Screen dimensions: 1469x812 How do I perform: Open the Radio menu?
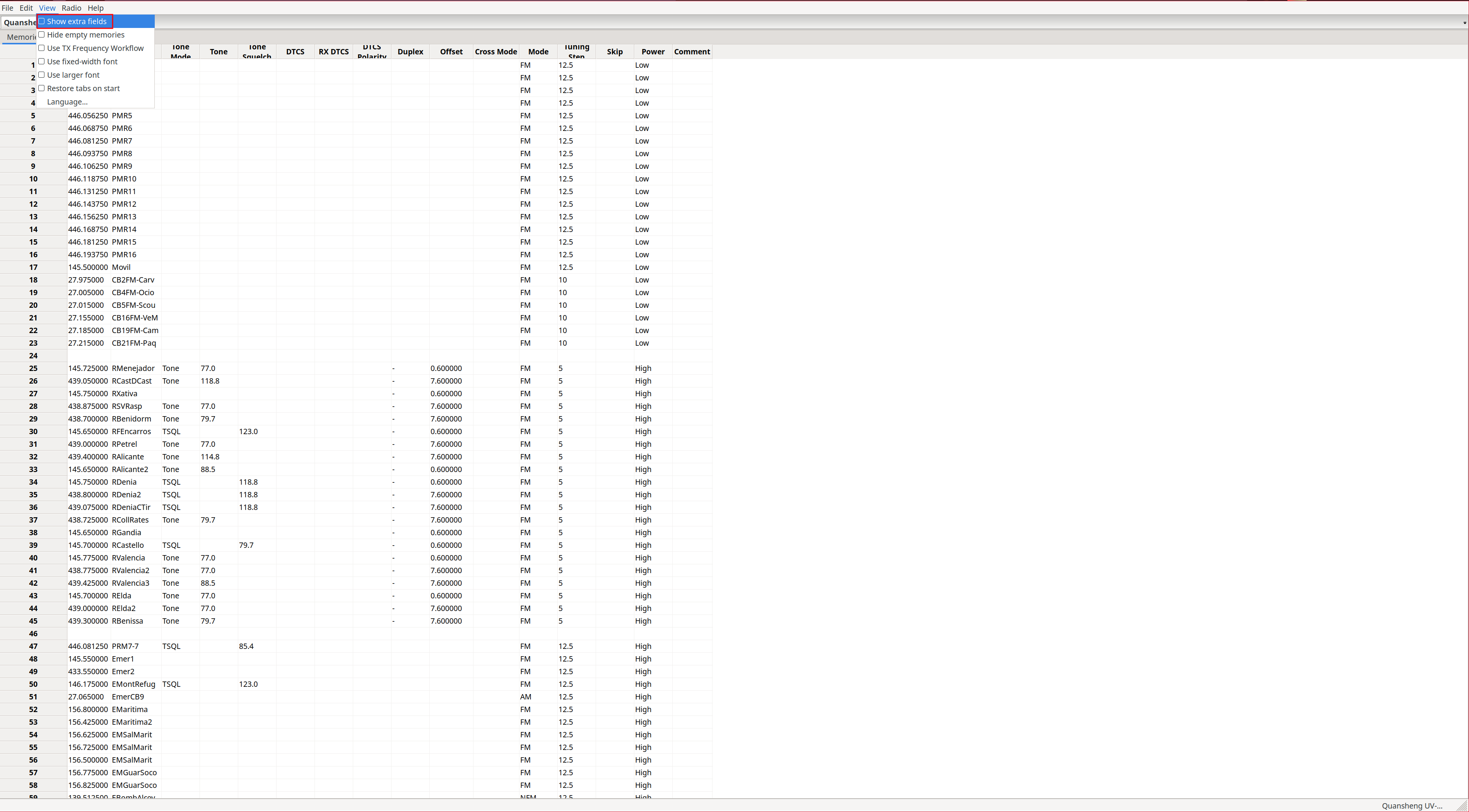(71, 7)
